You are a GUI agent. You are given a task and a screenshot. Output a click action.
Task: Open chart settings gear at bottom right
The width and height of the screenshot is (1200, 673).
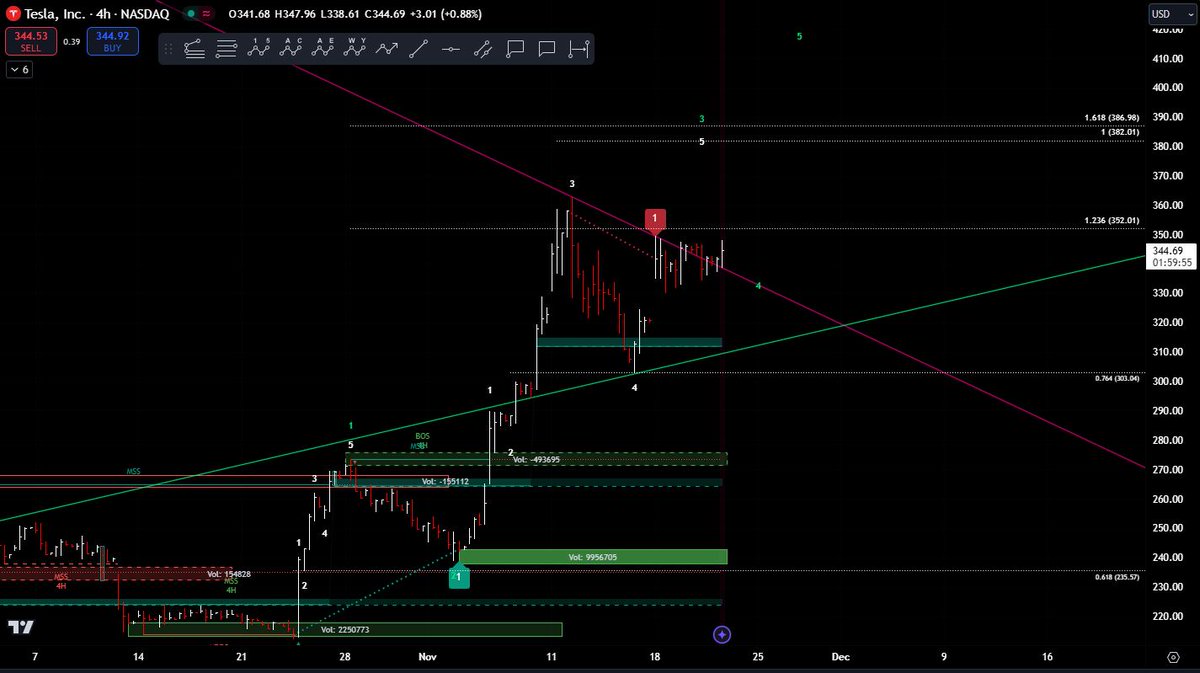point(1173,657)
